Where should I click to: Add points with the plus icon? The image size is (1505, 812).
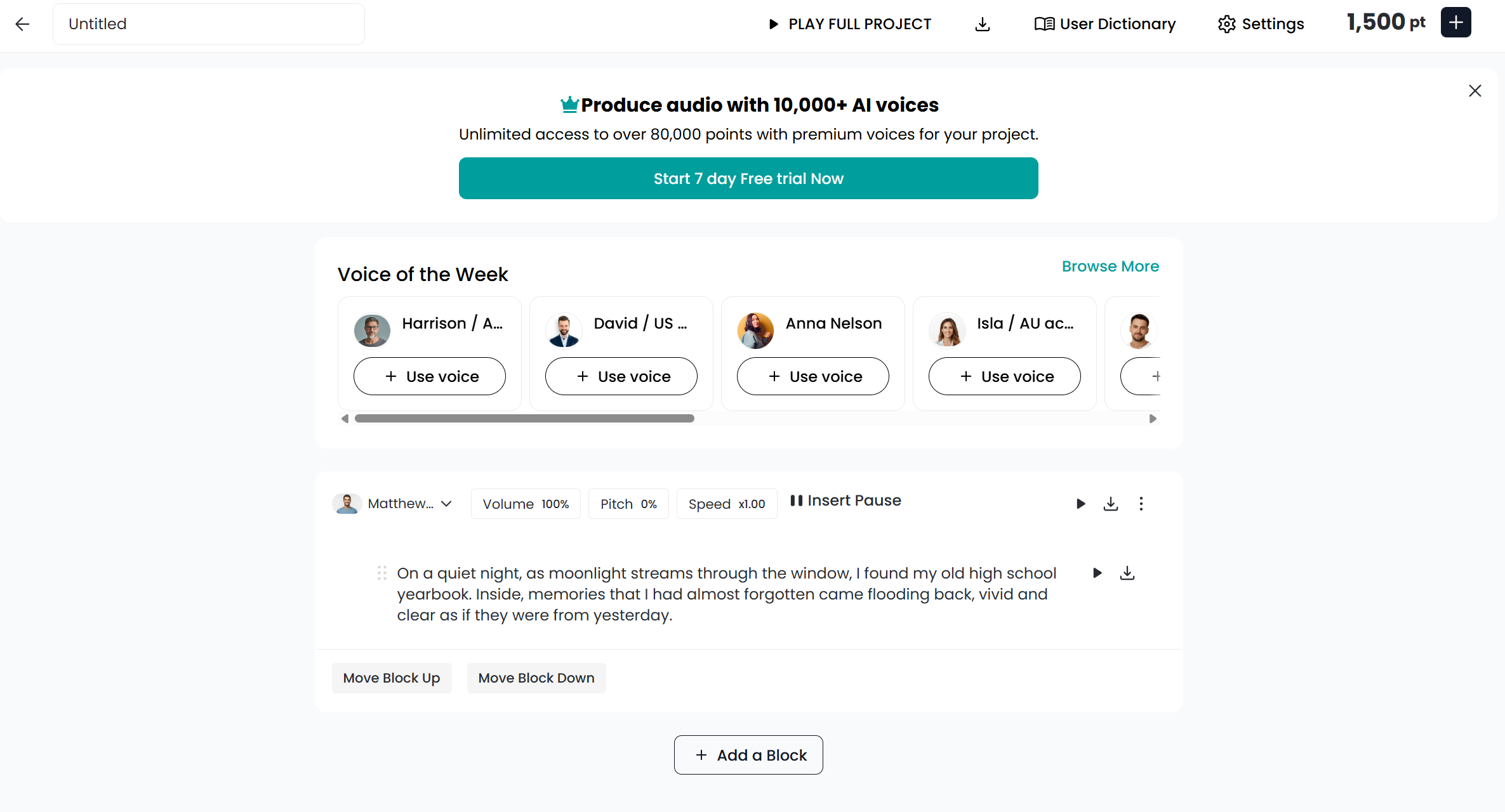[1455, 23]
